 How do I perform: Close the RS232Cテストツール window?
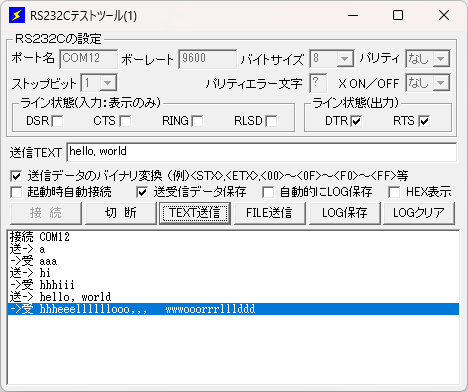(444, 15)
